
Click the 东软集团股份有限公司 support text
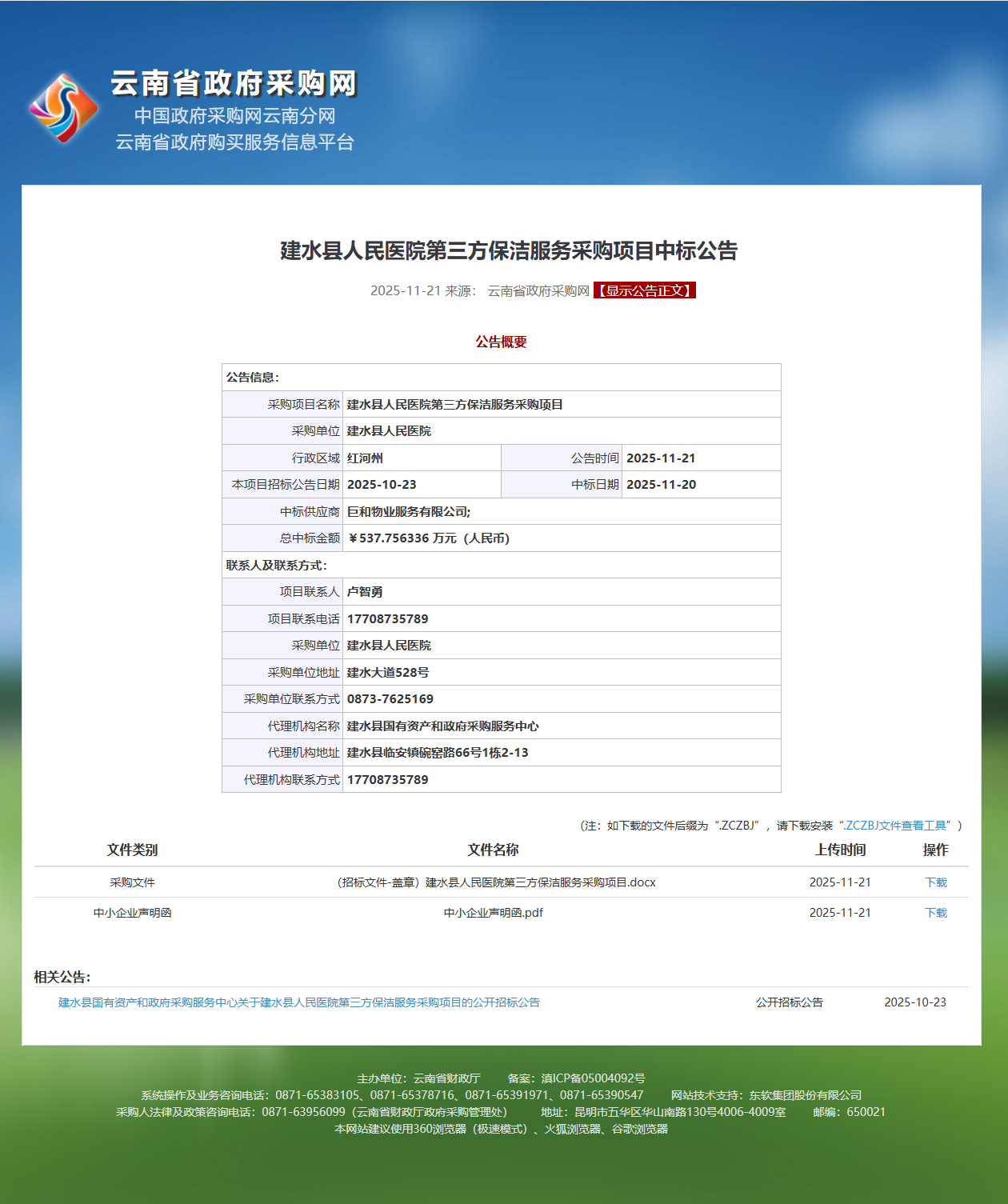point(806,1094)
